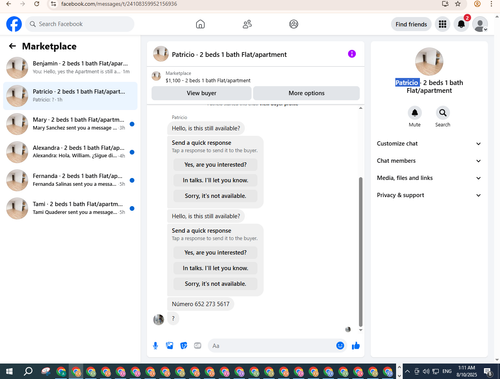This screenshot has width=500, height=379.
Task: Open the account profile avatar menu
Action: pyautogui.click(x=480, y=24)
